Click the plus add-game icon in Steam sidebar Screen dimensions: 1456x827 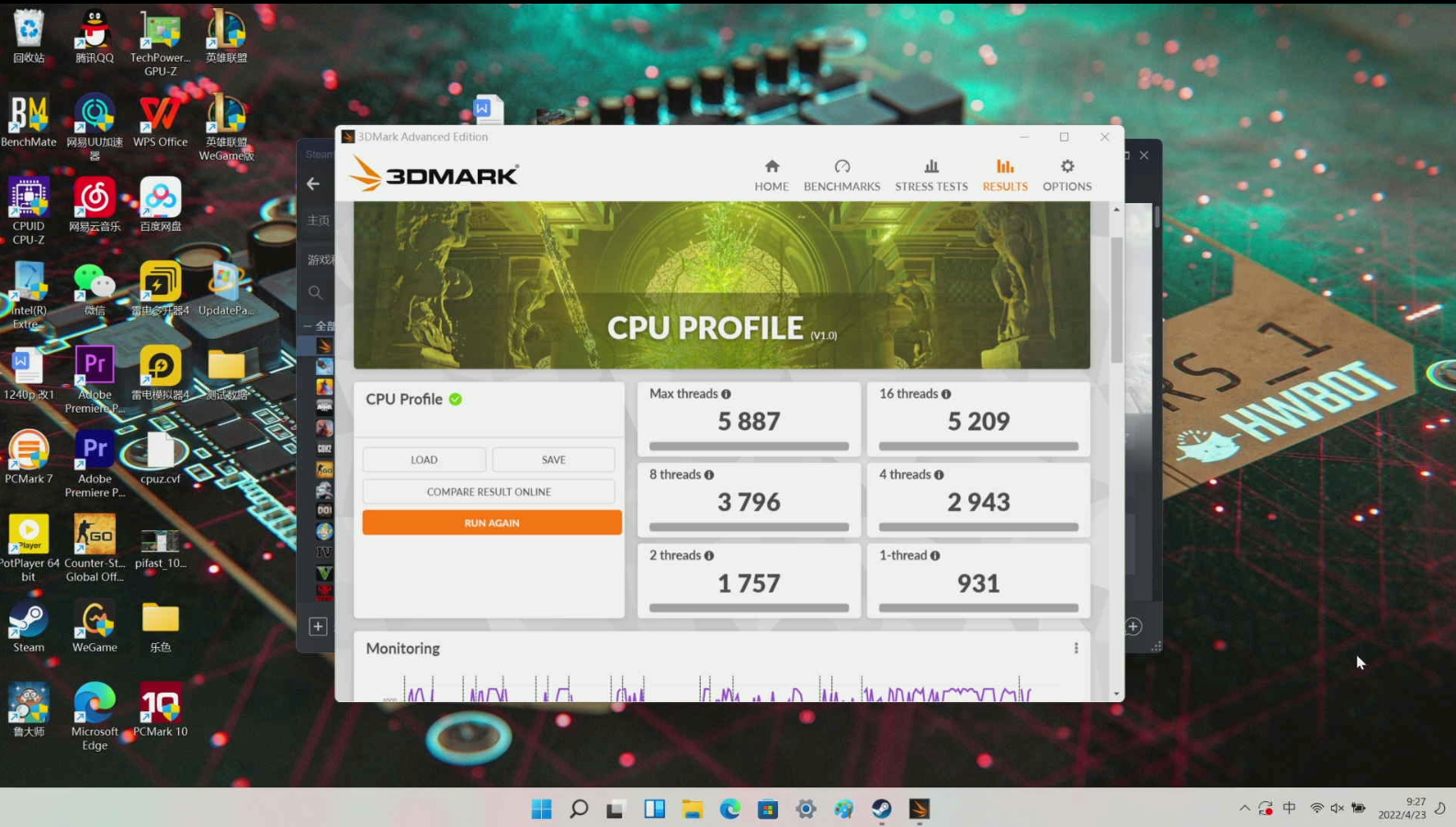[318, 627]
